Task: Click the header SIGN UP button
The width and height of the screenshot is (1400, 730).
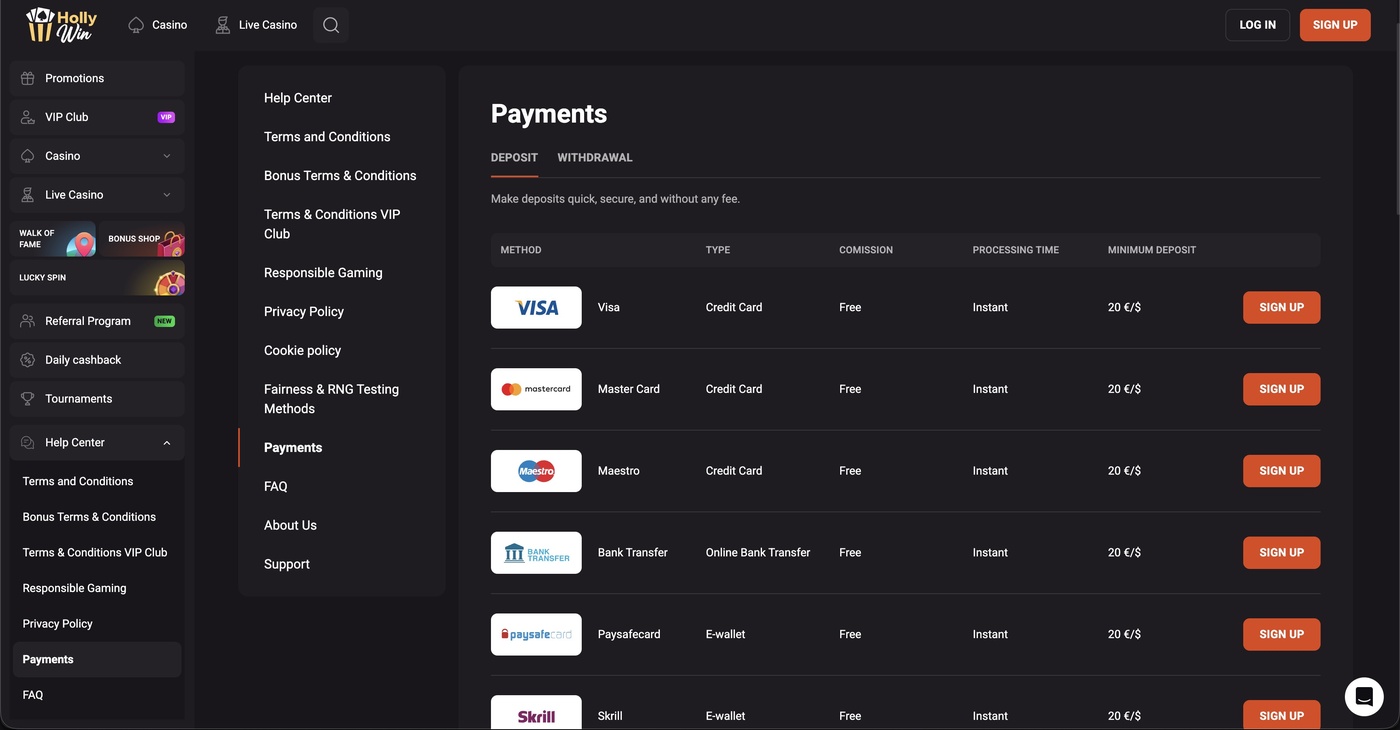Action: (x=1335, y=25)
